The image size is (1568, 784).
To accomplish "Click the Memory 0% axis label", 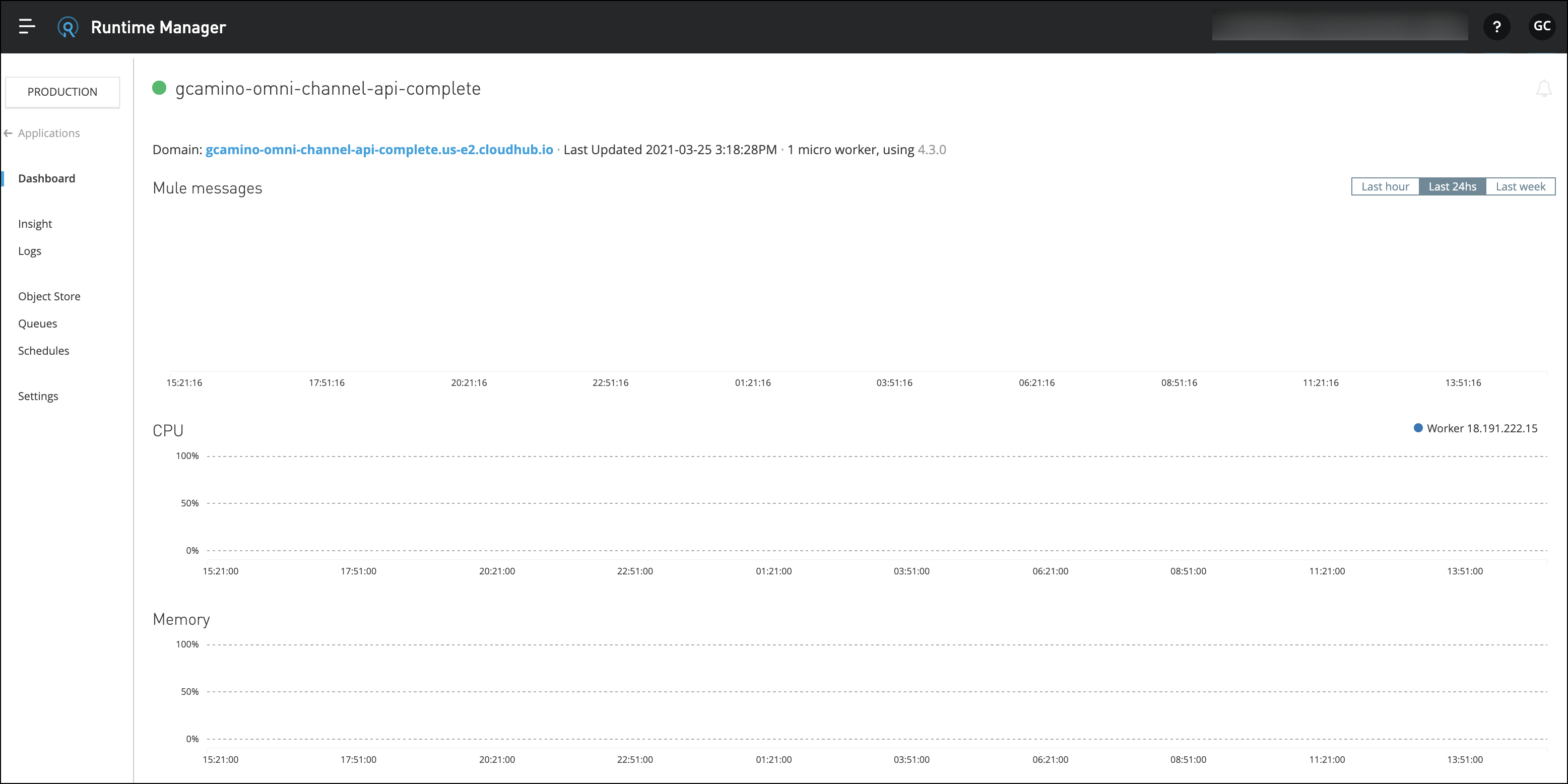I will 192,739.
